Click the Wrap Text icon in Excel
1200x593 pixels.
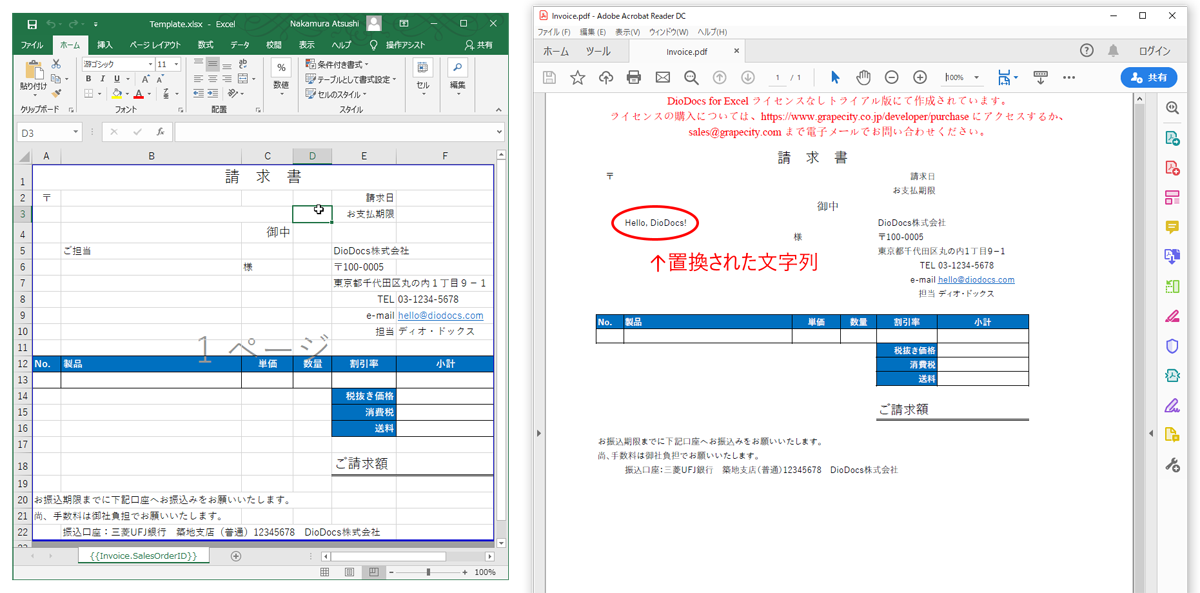242,64
